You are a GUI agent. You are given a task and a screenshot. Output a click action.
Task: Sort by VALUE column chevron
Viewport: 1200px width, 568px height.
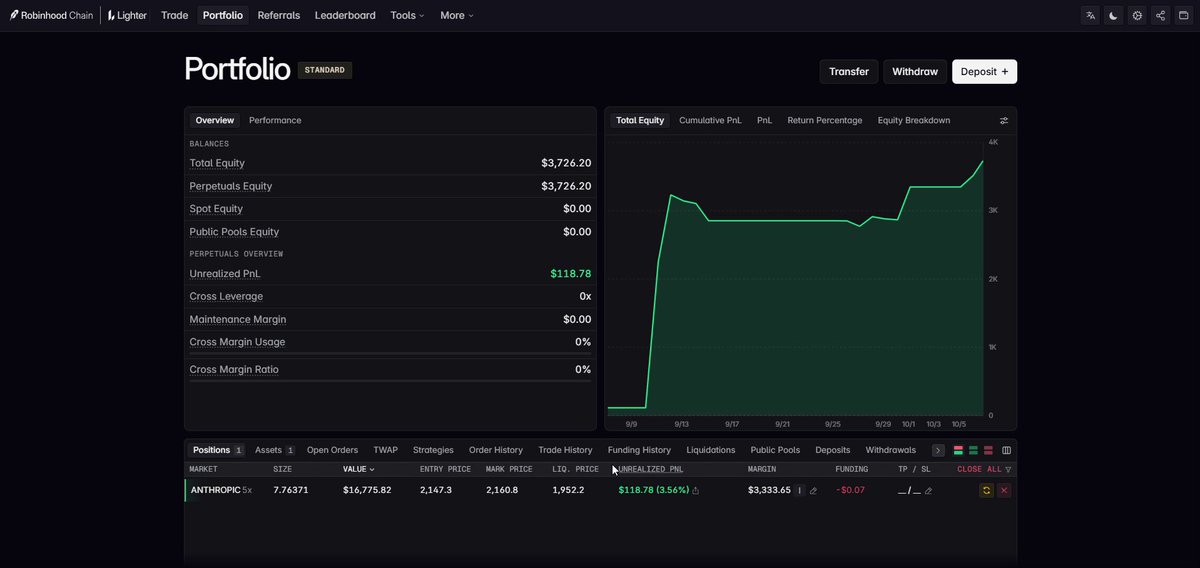pyautogui.click(x=372, y=469)
